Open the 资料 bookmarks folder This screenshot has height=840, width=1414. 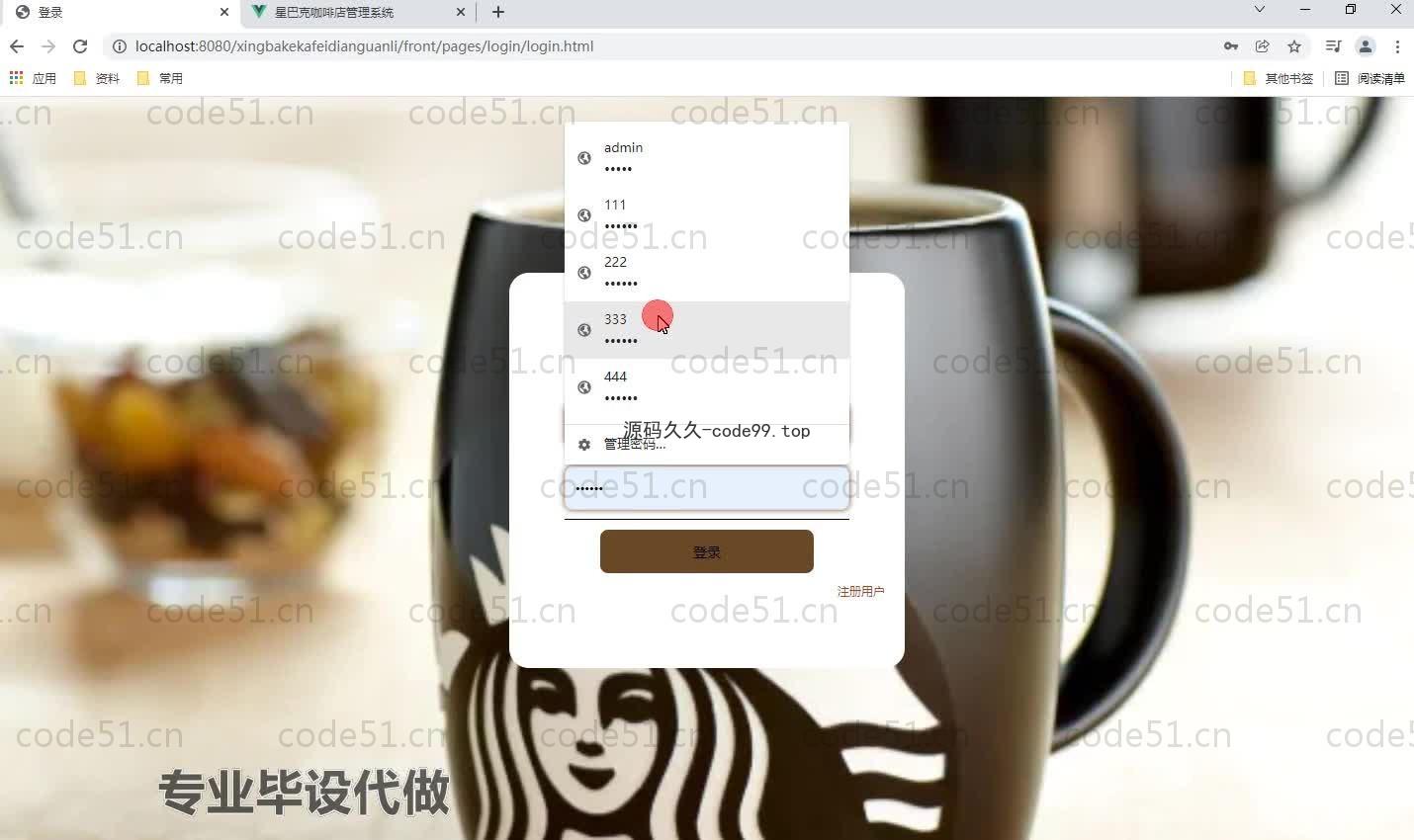pos(97,78)
